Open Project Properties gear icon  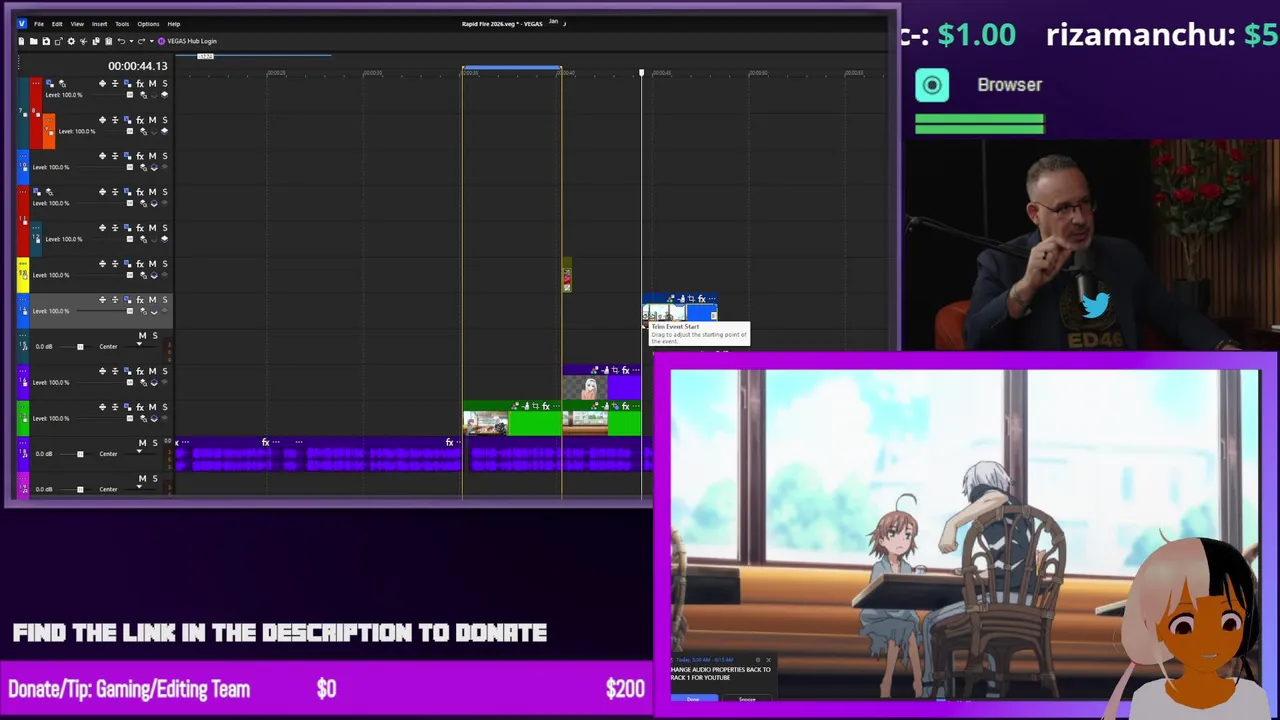coord(71,41)
